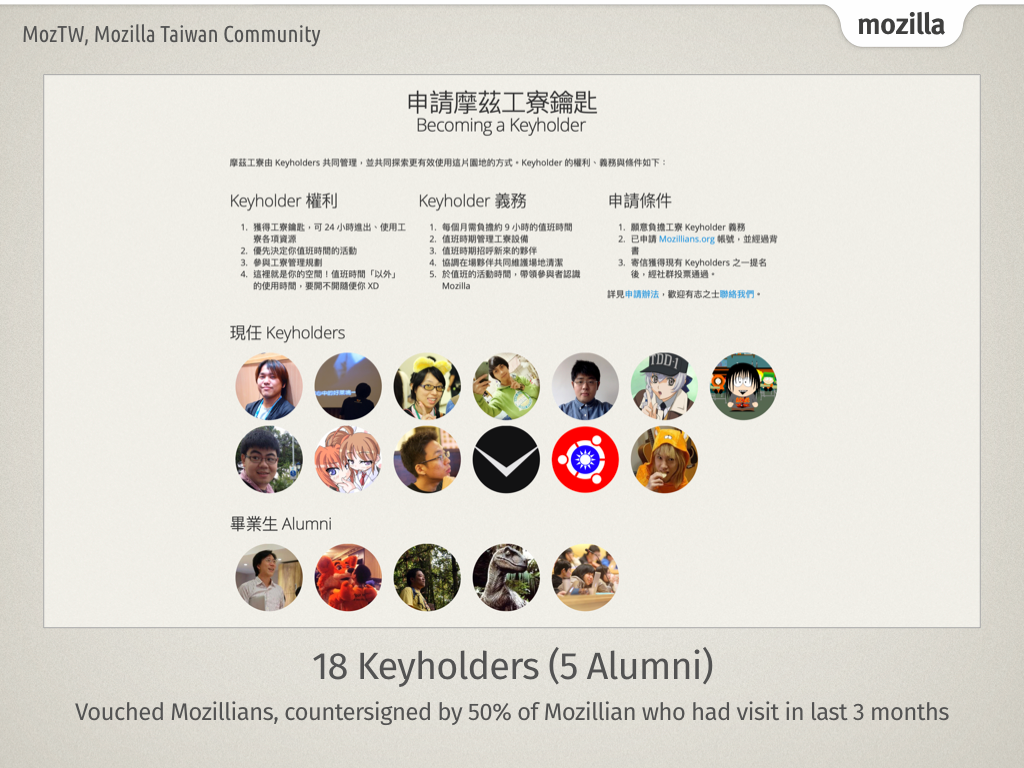Click the Becoming a Keyholder heading
The height and width of the screenshot is (768, 1024).
coord(501,125)
